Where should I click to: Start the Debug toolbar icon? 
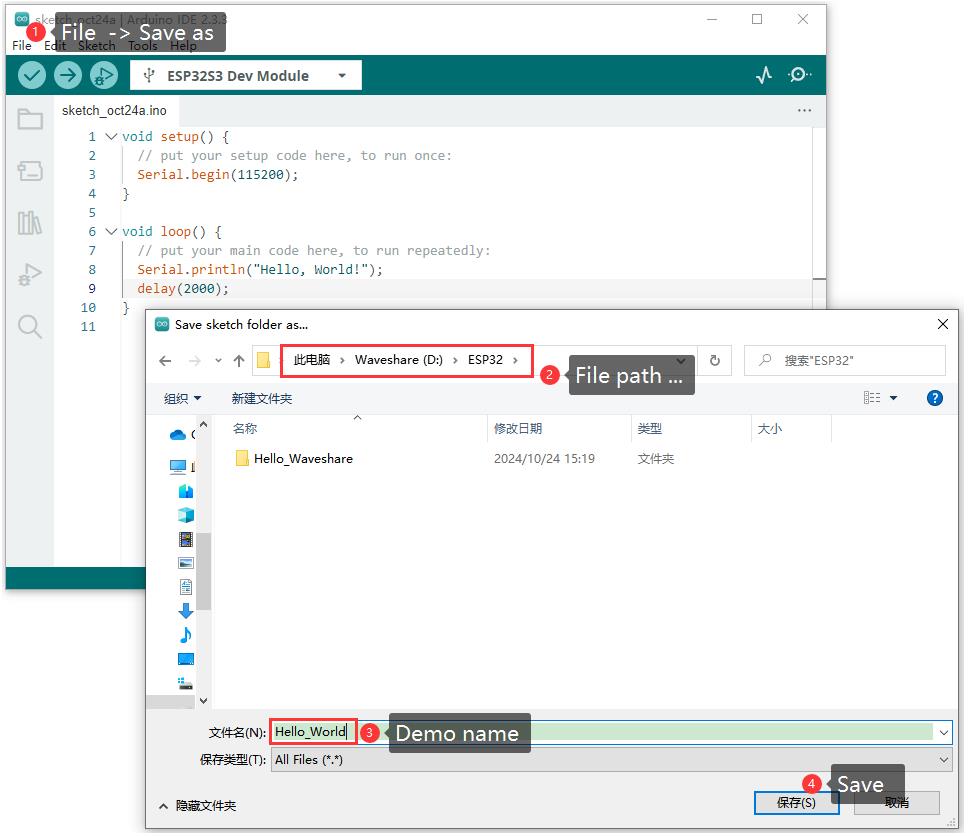tap(103, 75)
